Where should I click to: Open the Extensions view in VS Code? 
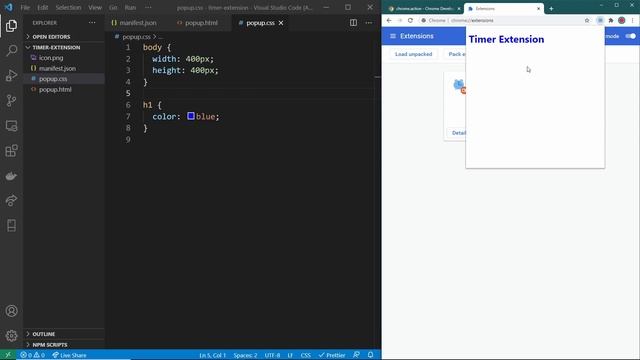[x=11, y=151]
